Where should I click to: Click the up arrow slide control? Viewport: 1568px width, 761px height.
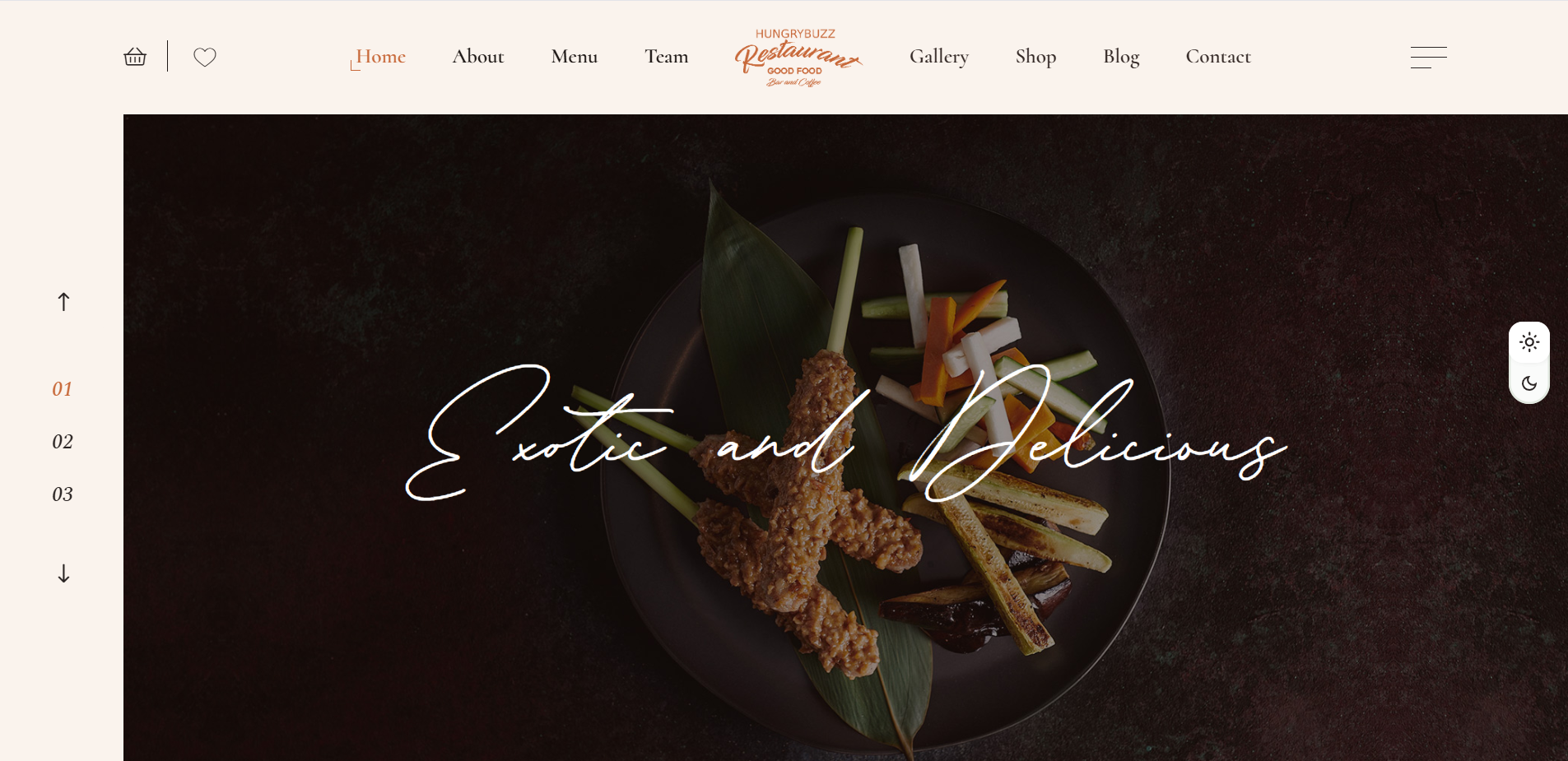63,302
